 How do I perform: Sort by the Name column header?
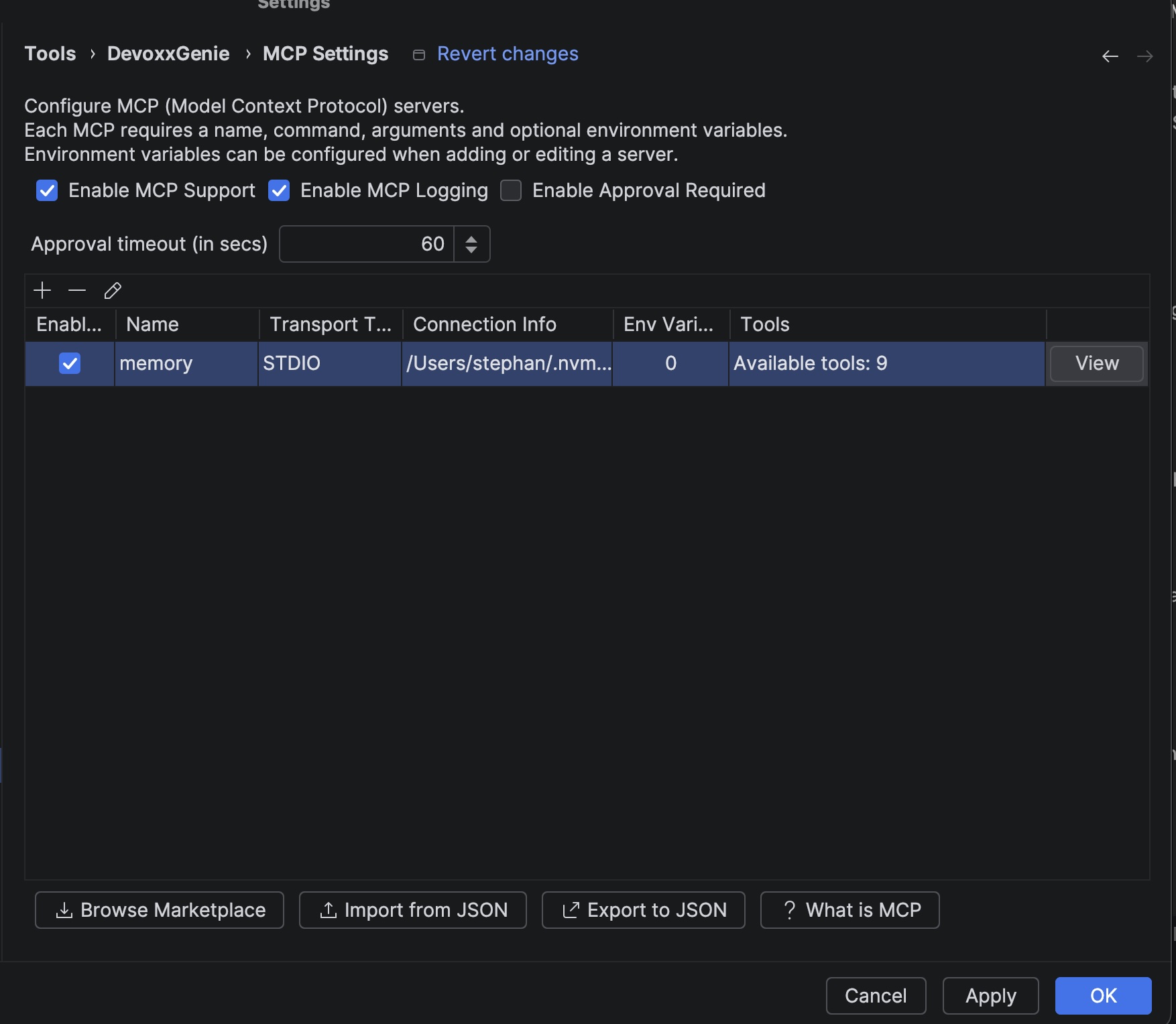click(x=187, y=324)
